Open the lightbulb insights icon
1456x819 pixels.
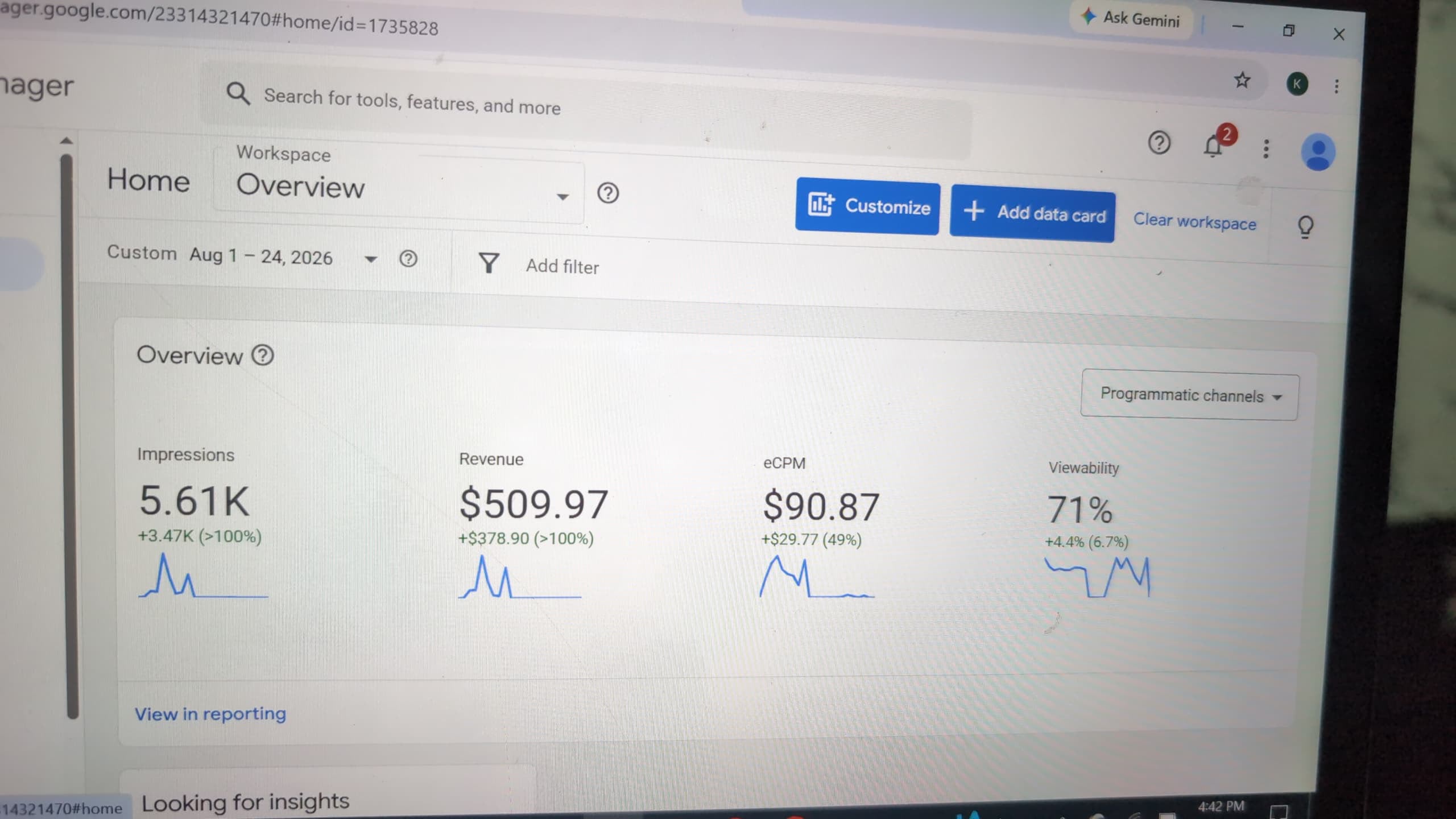click(x=1305, y=226)
